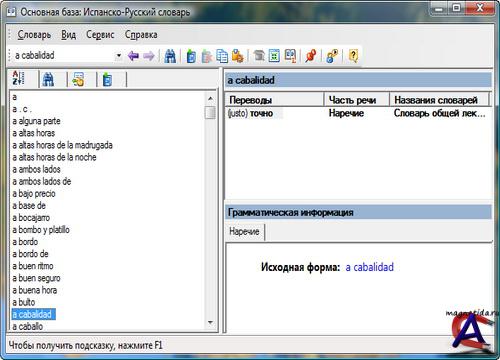Switch to the binoculars search tab in left panel

coord(48,79)
